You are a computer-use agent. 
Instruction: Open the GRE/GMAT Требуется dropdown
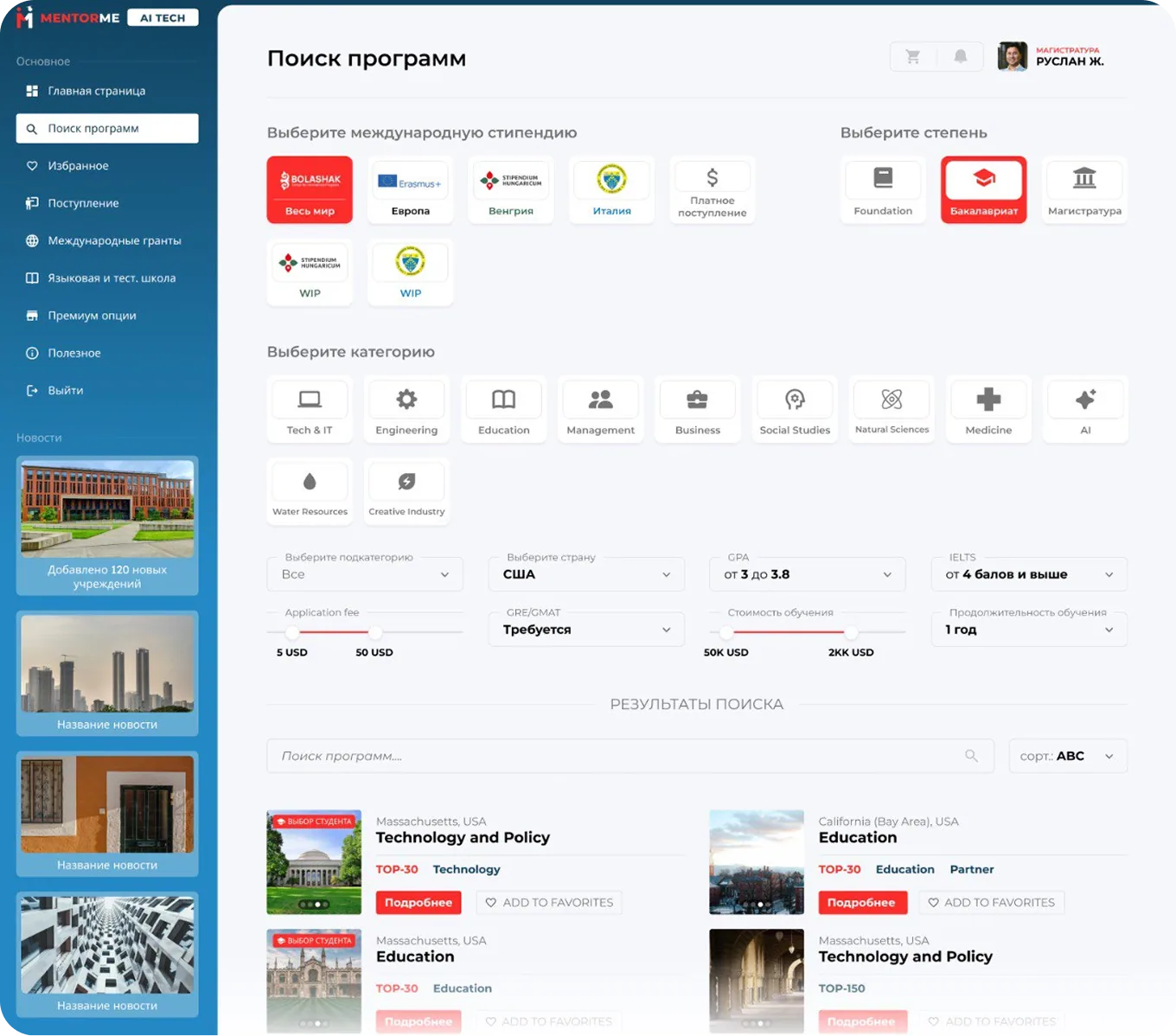(586, 630)
